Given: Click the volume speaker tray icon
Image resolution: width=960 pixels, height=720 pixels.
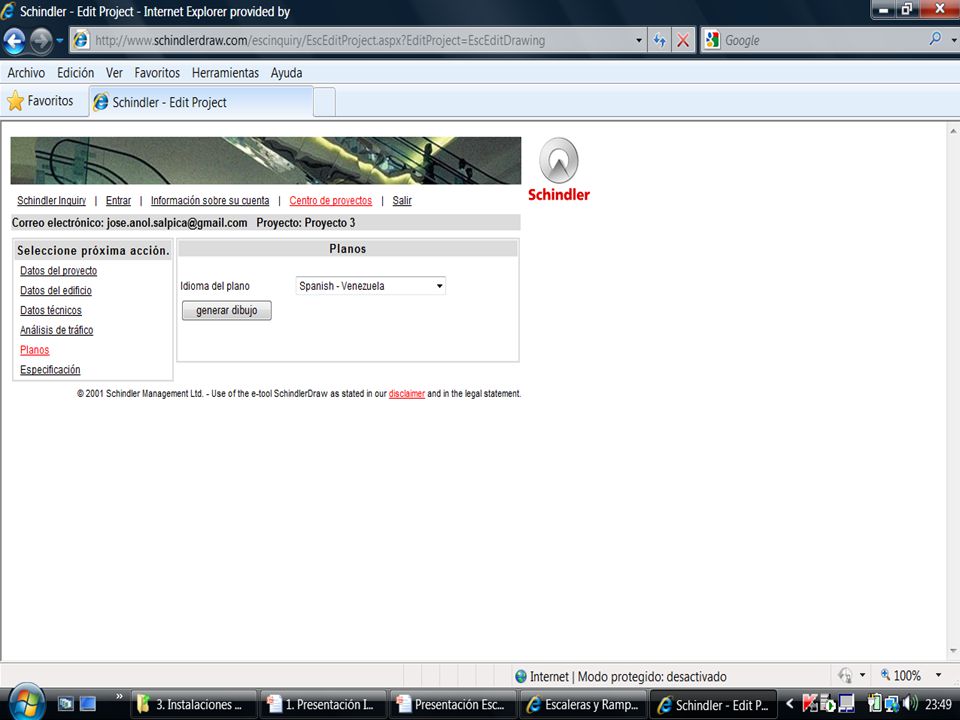Looking at the screenshot, I should point(910,703).
